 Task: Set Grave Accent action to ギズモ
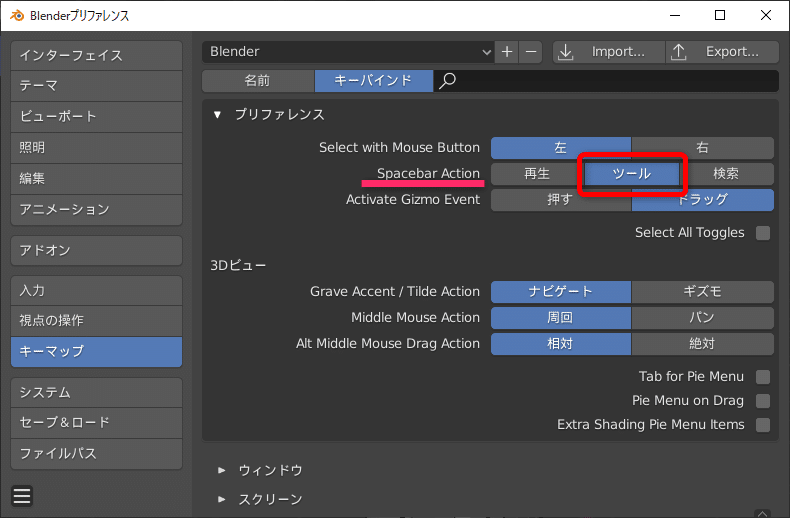click(x=702, y=292)
